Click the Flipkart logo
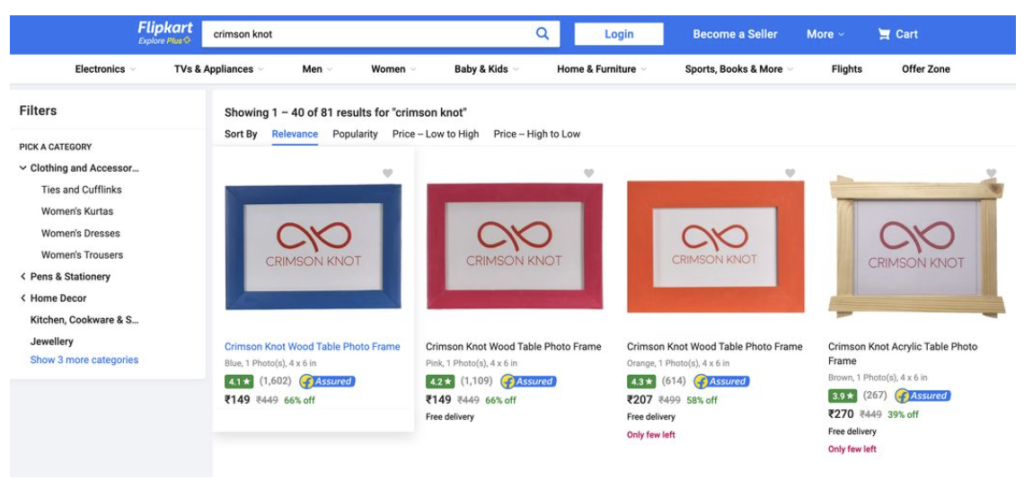Screen dimensions: 1024x489 click(x=164, y=33)
